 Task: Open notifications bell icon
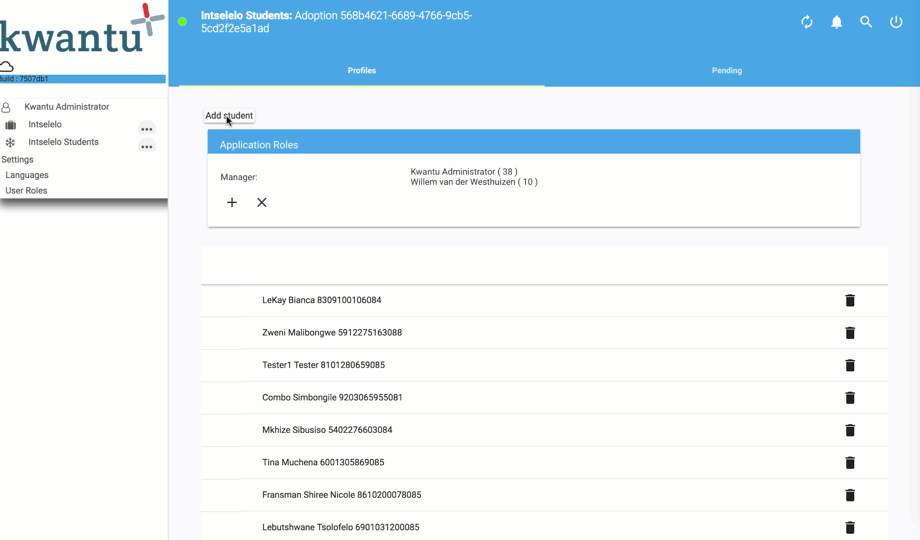837,22
